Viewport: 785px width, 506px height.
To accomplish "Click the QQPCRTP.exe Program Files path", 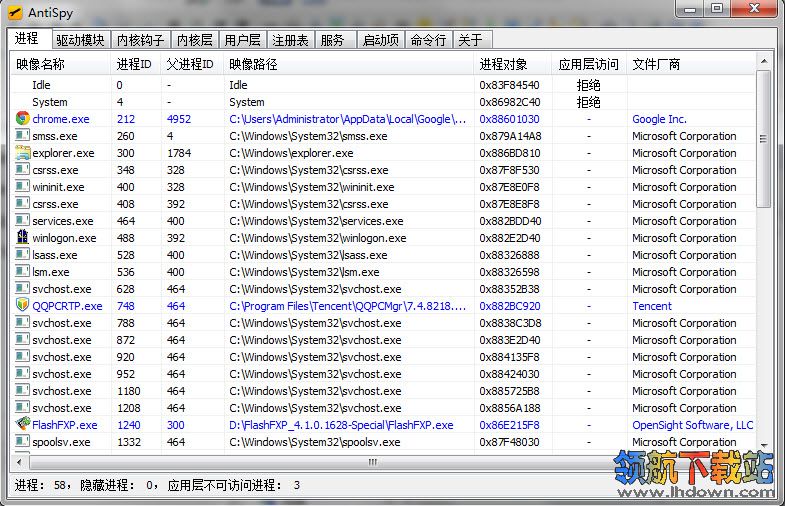I will (347, 306).
